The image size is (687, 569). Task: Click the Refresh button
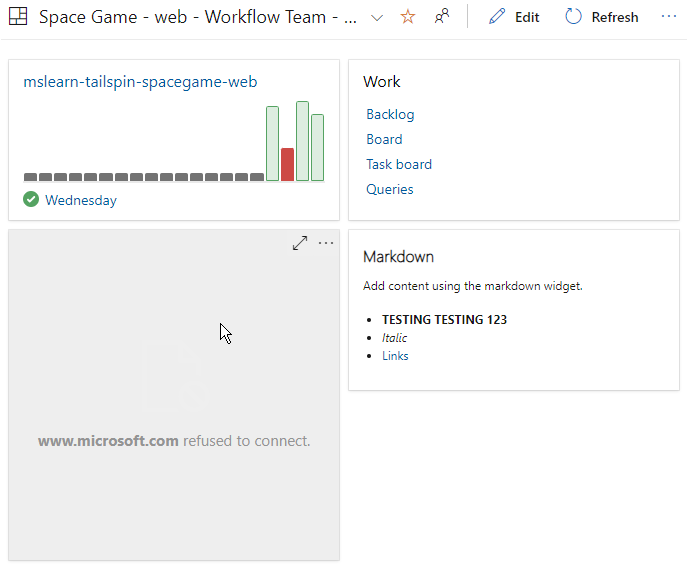pyautogui.click(x=601, y=17)
